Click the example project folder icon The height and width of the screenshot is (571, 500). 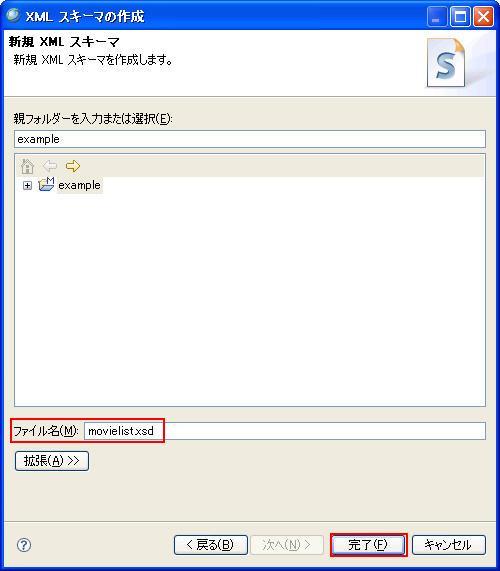click(46, 185)
